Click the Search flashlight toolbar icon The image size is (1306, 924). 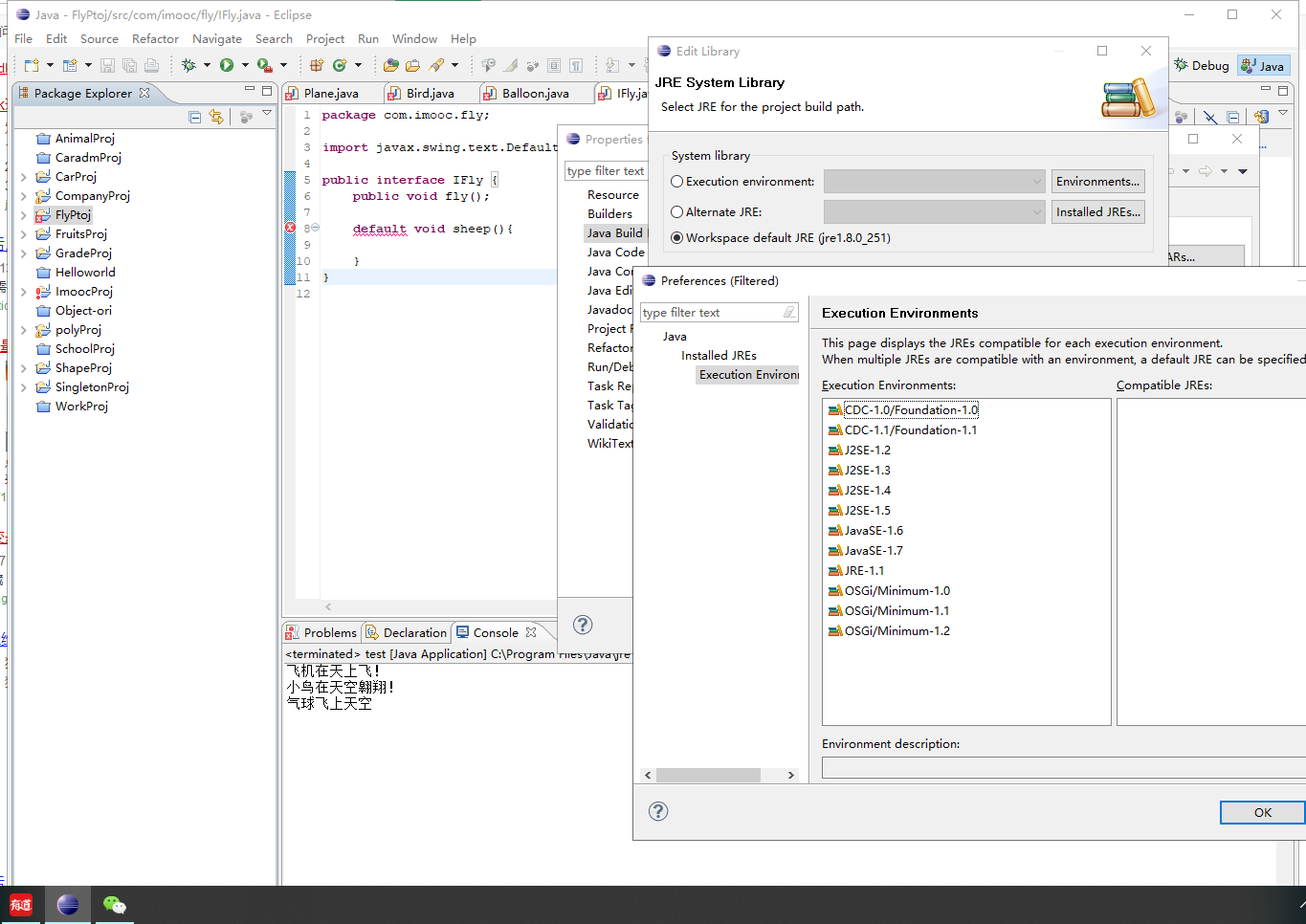point(436,65)
